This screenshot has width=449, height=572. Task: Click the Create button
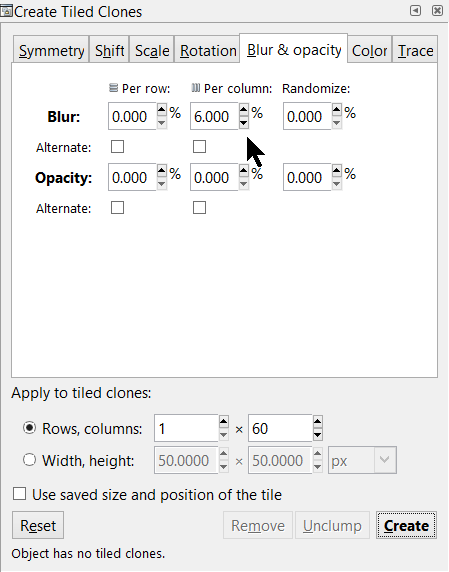[x=406, y=526]
